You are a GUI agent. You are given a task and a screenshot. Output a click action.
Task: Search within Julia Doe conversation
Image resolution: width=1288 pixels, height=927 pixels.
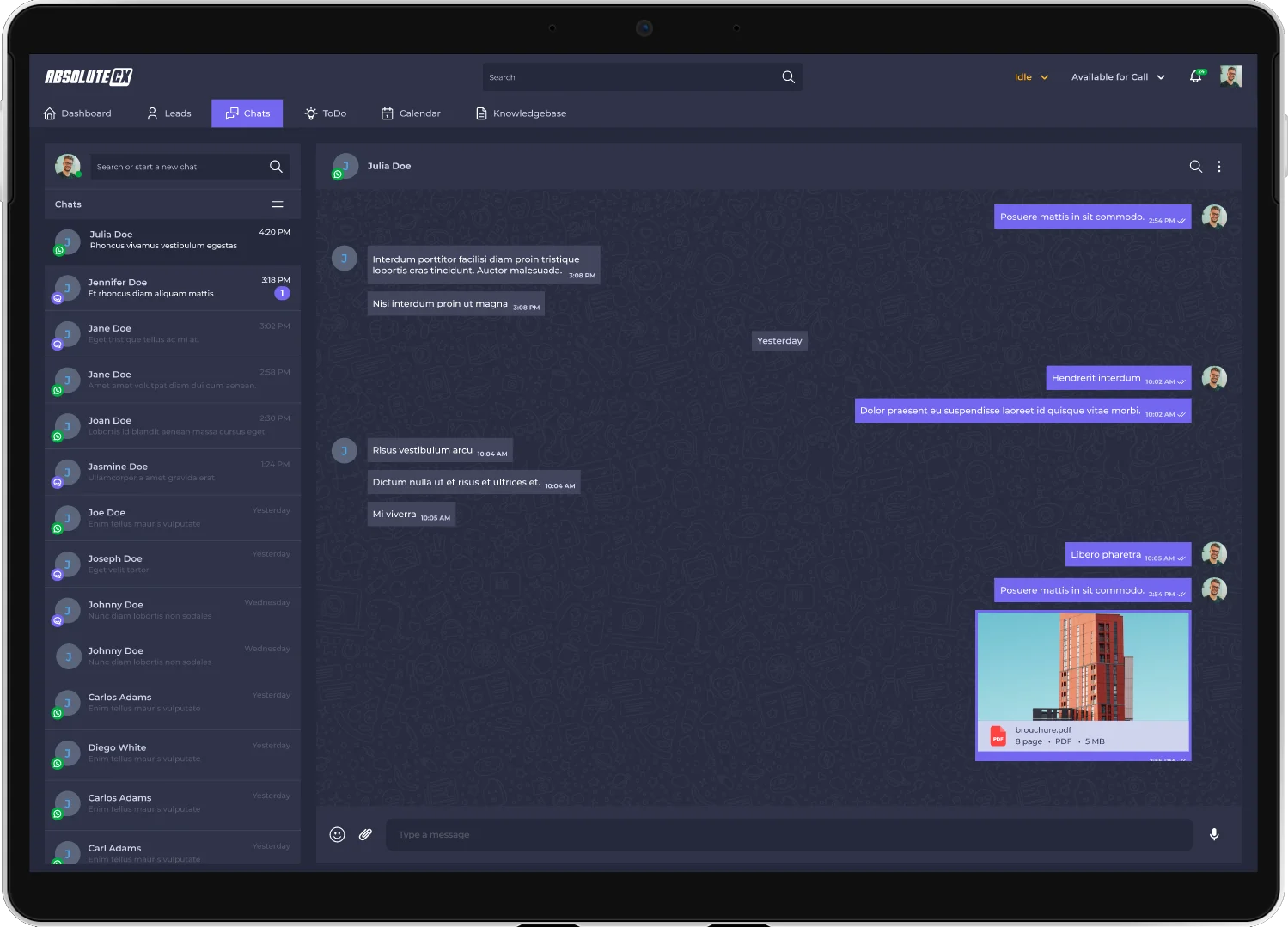tap(1195, 167)
